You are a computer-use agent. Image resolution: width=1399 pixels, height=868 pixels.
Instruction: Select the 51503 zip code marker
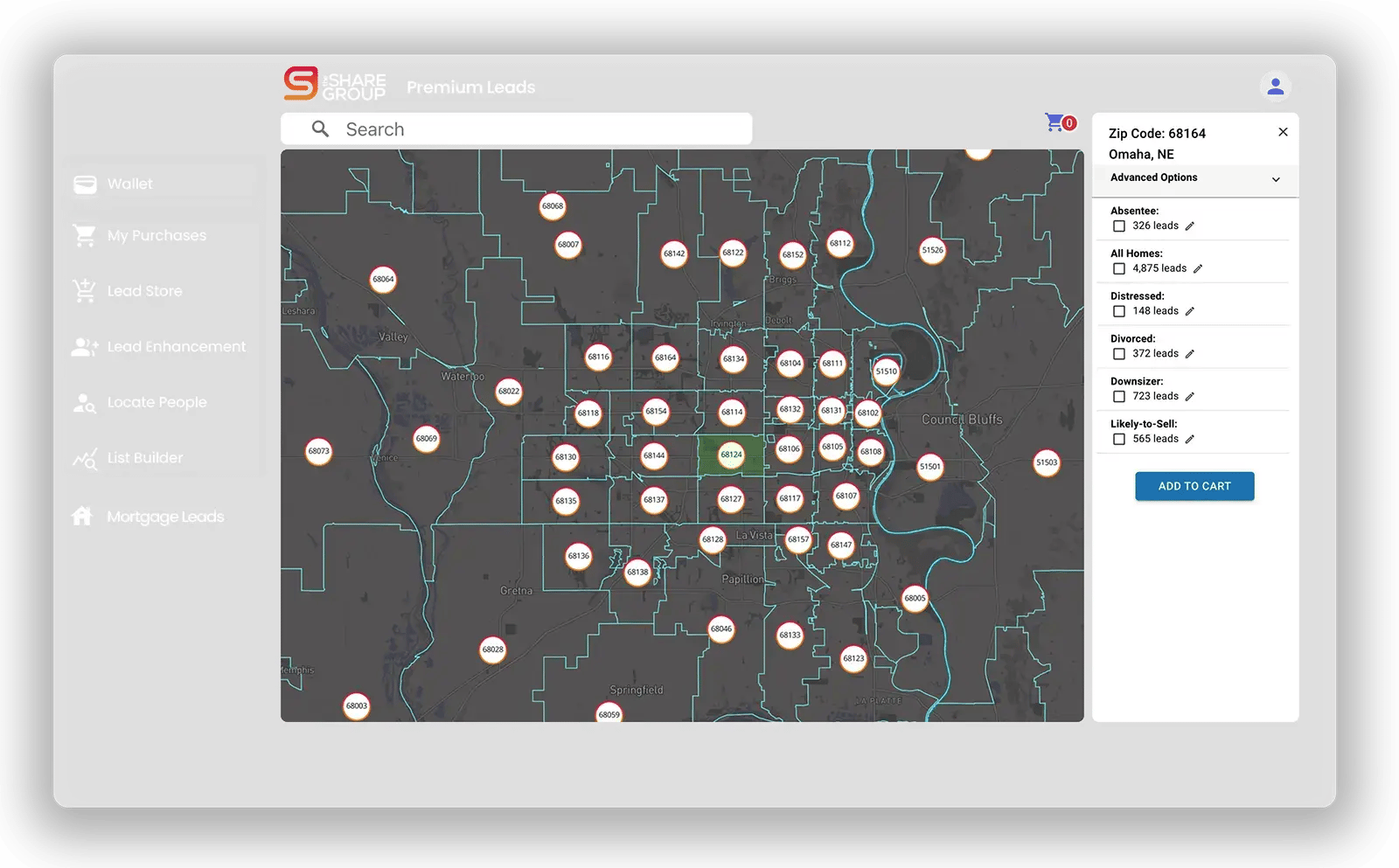pyautogui.click(x=1047, y=462)
